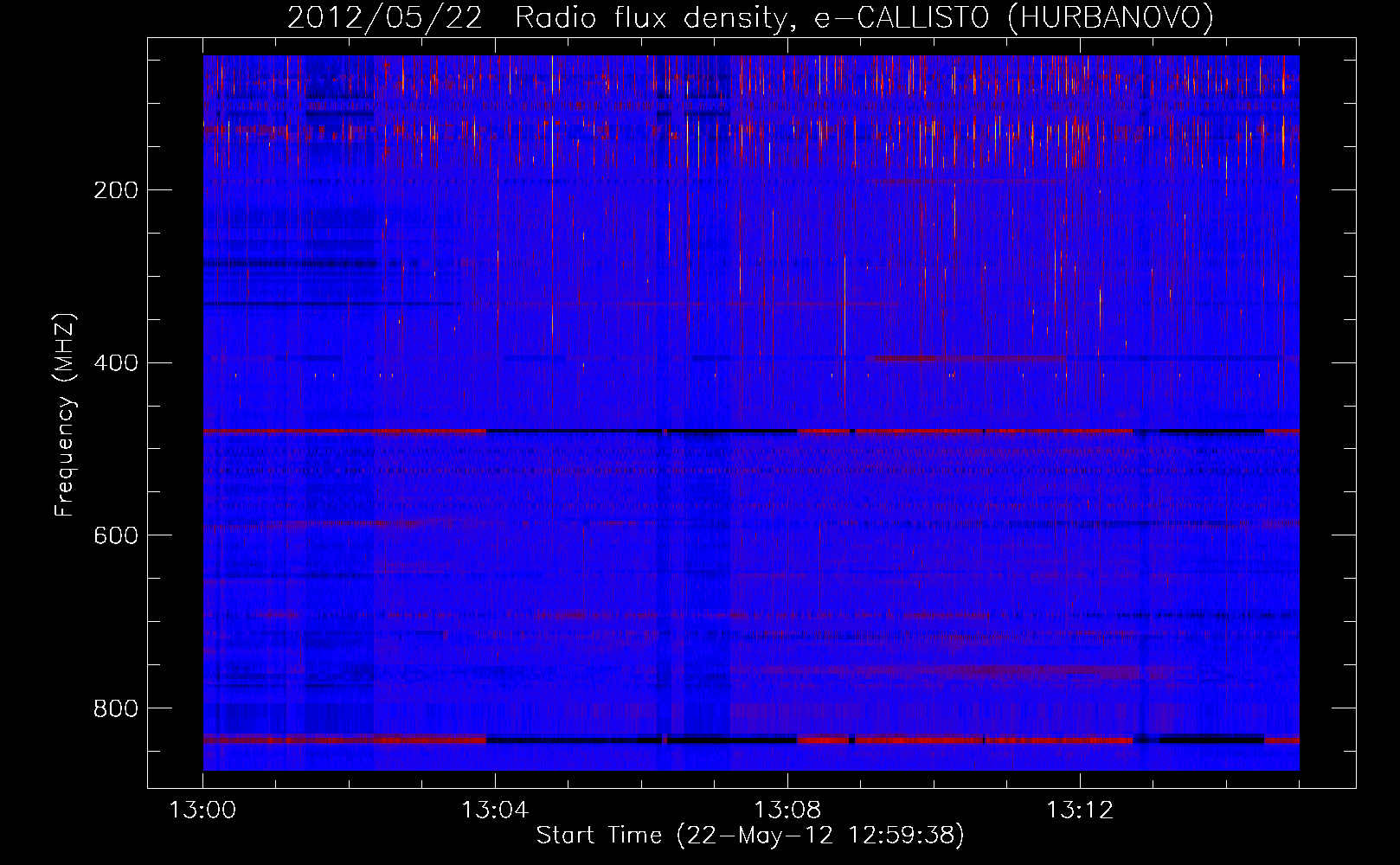Image resolution: width=1400 pixels, height=865 pixels.
Task: Click the 600 frequency tick label
Action: coord(115,536)
